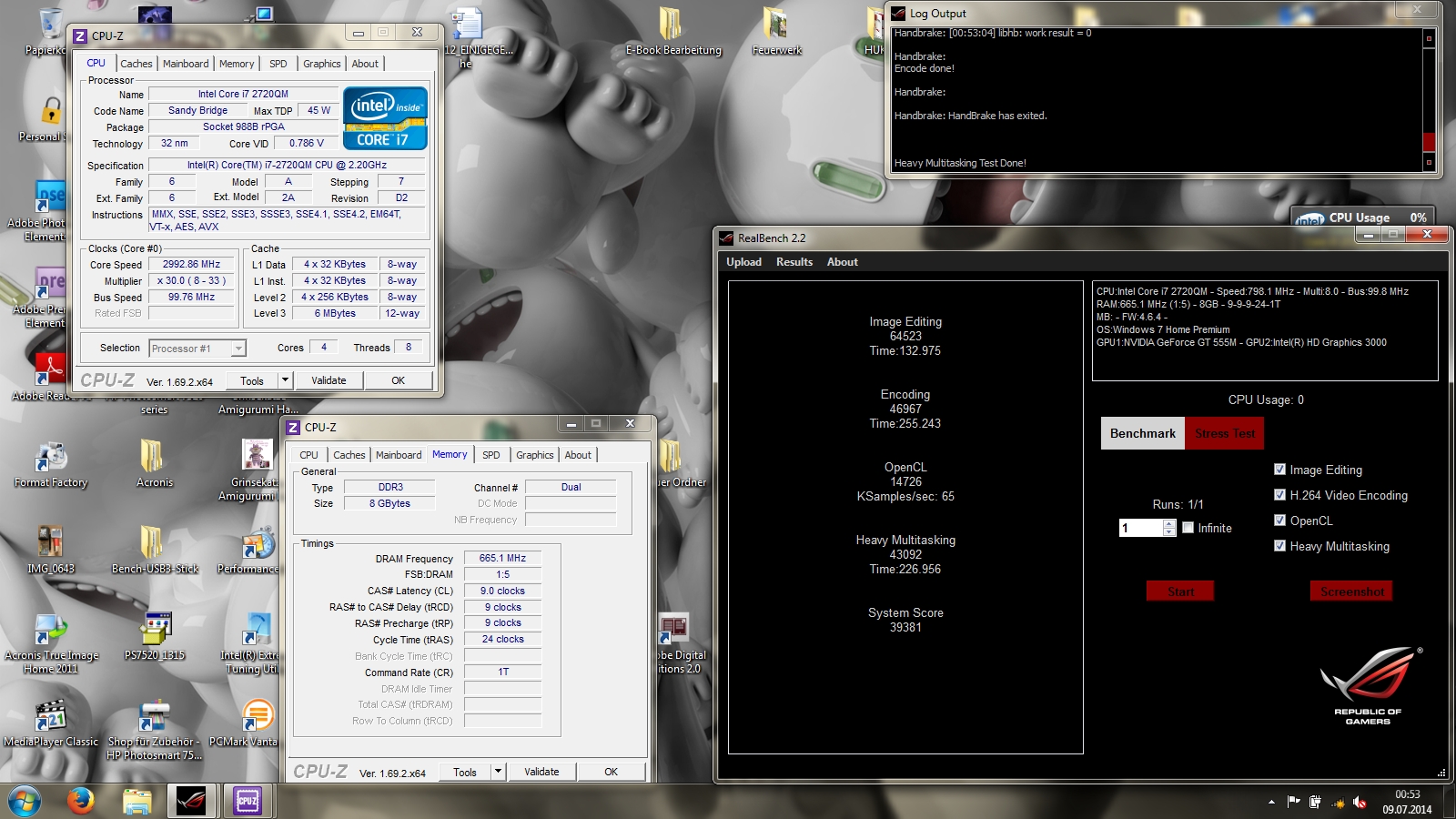
Task: Open Windows Explorer from the taskbar
Action: pyautogui.click(x=137, y=801)
